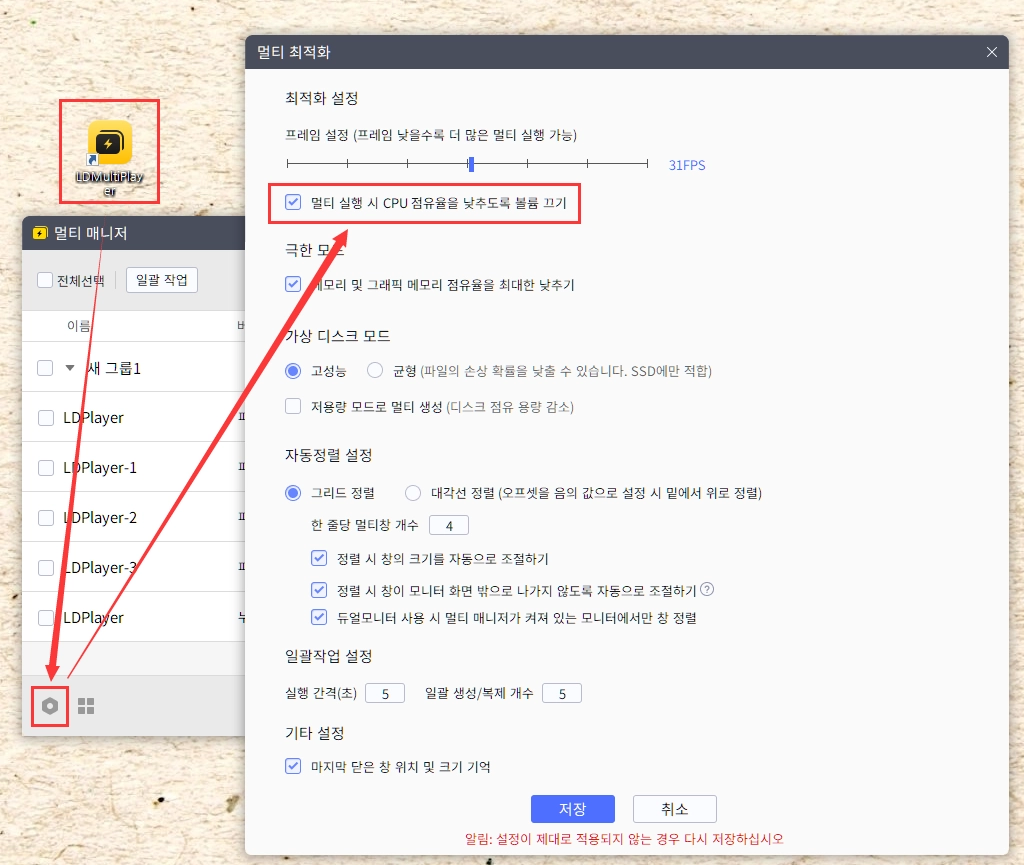Click the 실행 간격(초) input box
The width and height of the screenshot is (1024, 865).
(384, 694)
